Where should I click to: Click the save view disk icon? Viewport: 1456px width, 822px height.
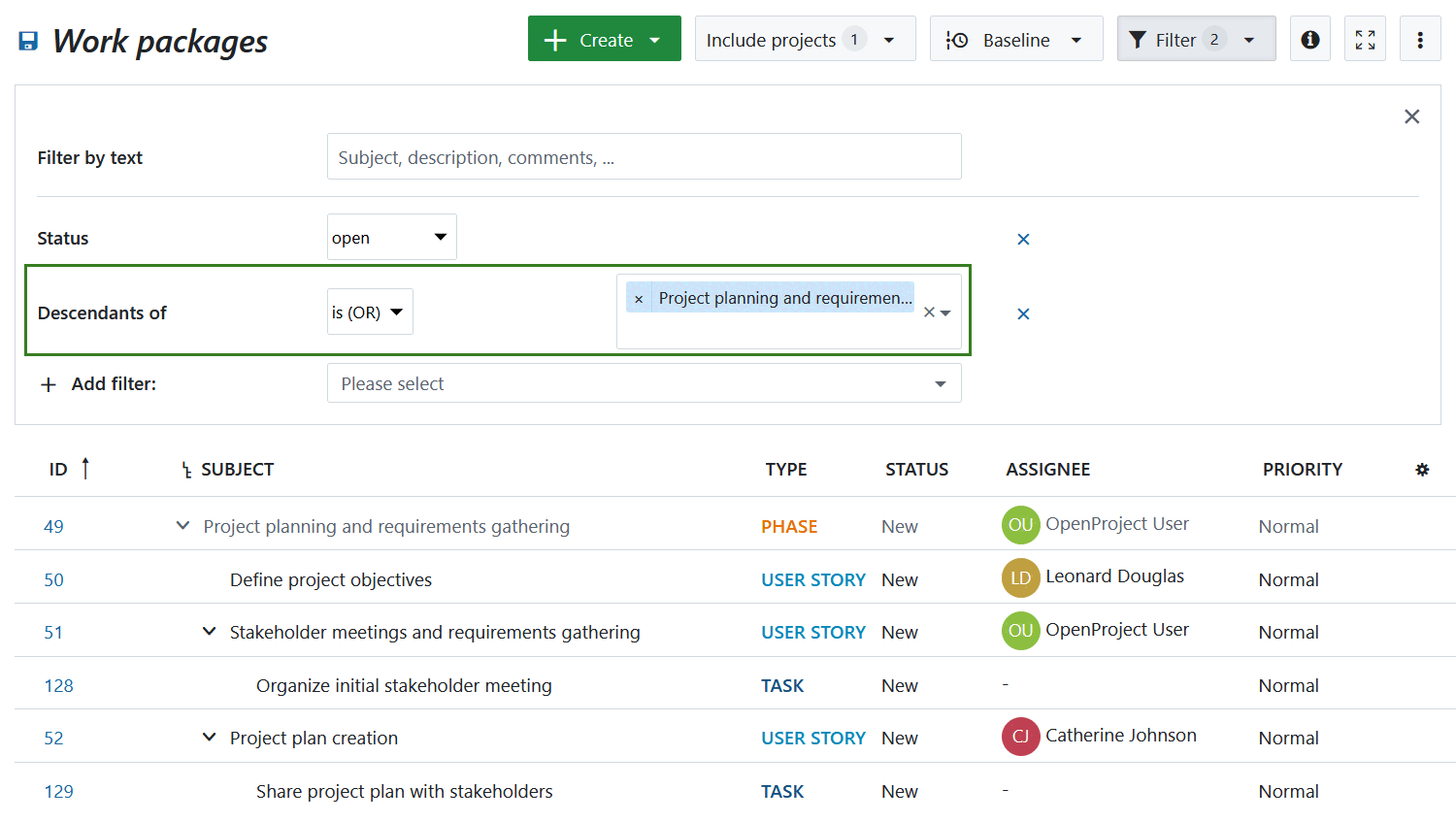coord(27,40)
